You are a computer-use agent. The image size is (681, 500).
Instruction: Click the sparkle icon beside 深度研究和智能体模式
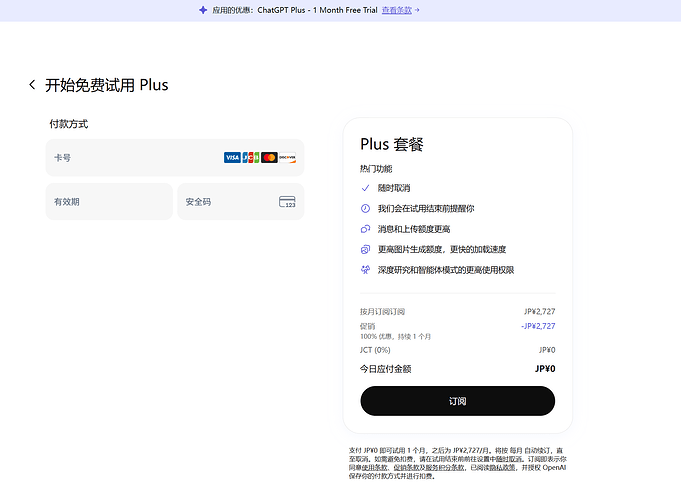click(365, 270)
